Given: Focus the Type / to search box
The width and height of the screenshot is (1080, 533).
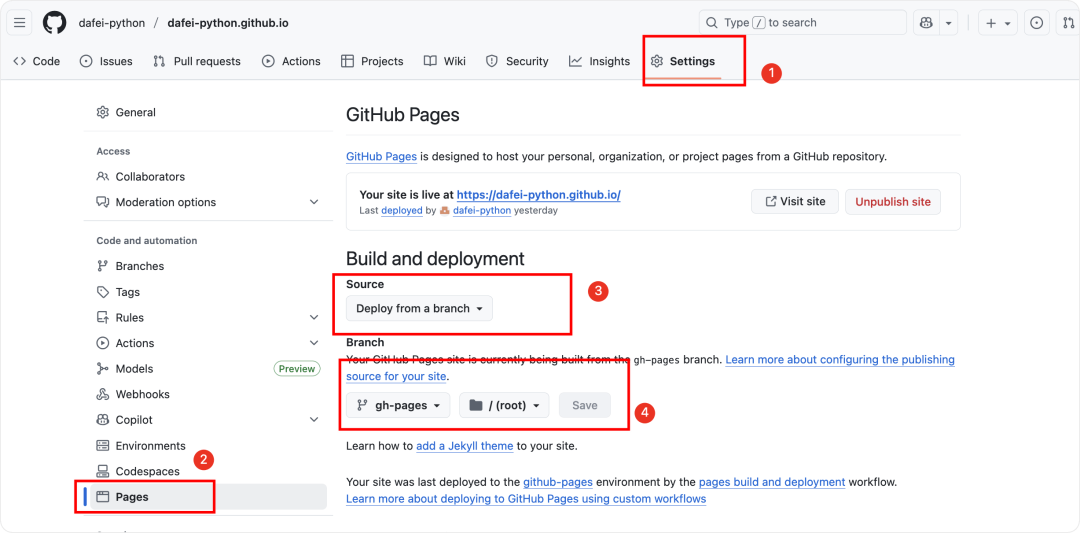Looking at the screenshot, I should pos(802,23).
